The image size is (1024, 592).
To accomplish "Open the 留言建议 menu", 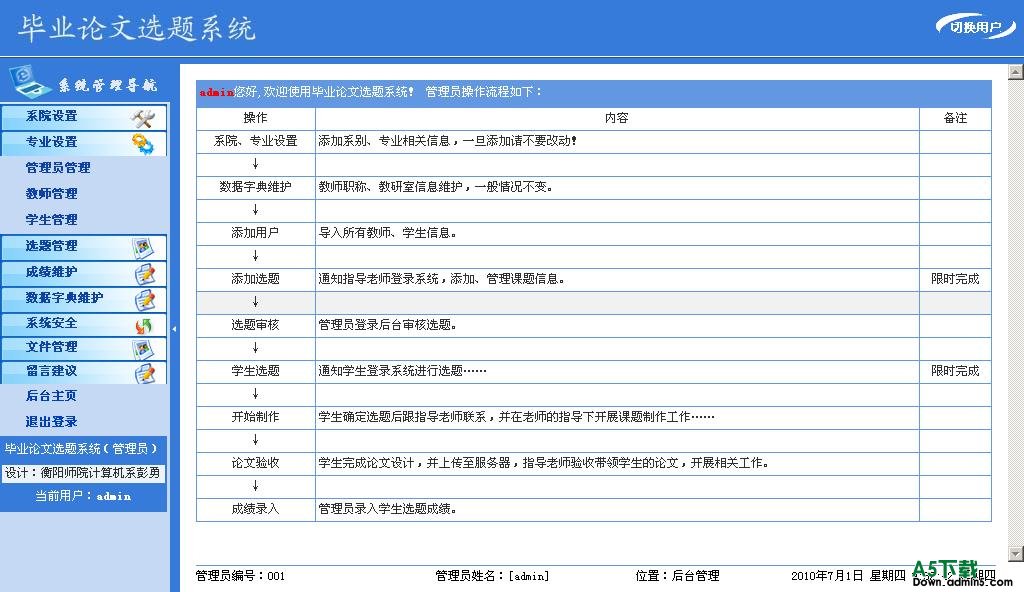I will point(84,372).
